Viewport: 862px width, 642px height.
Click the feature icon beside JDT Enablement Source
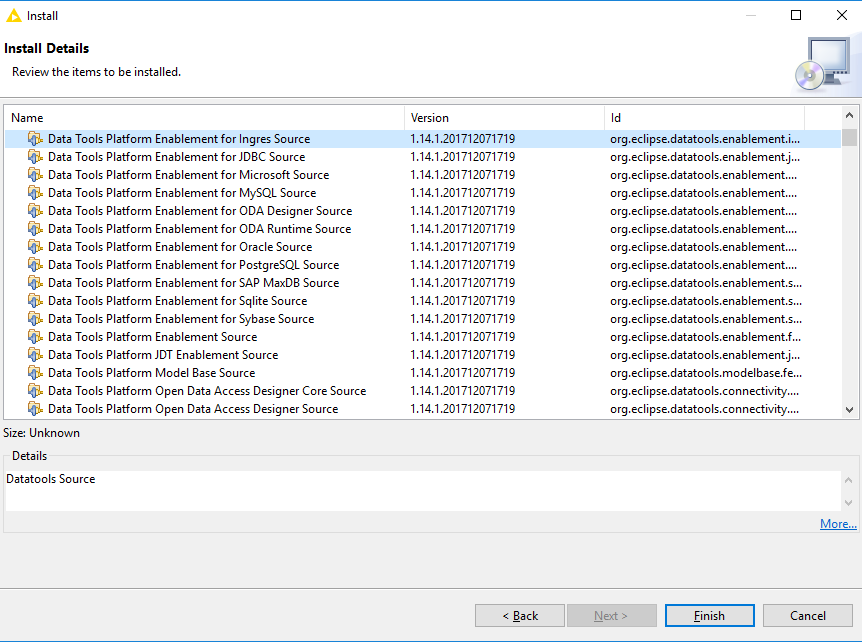coord(35,355)
